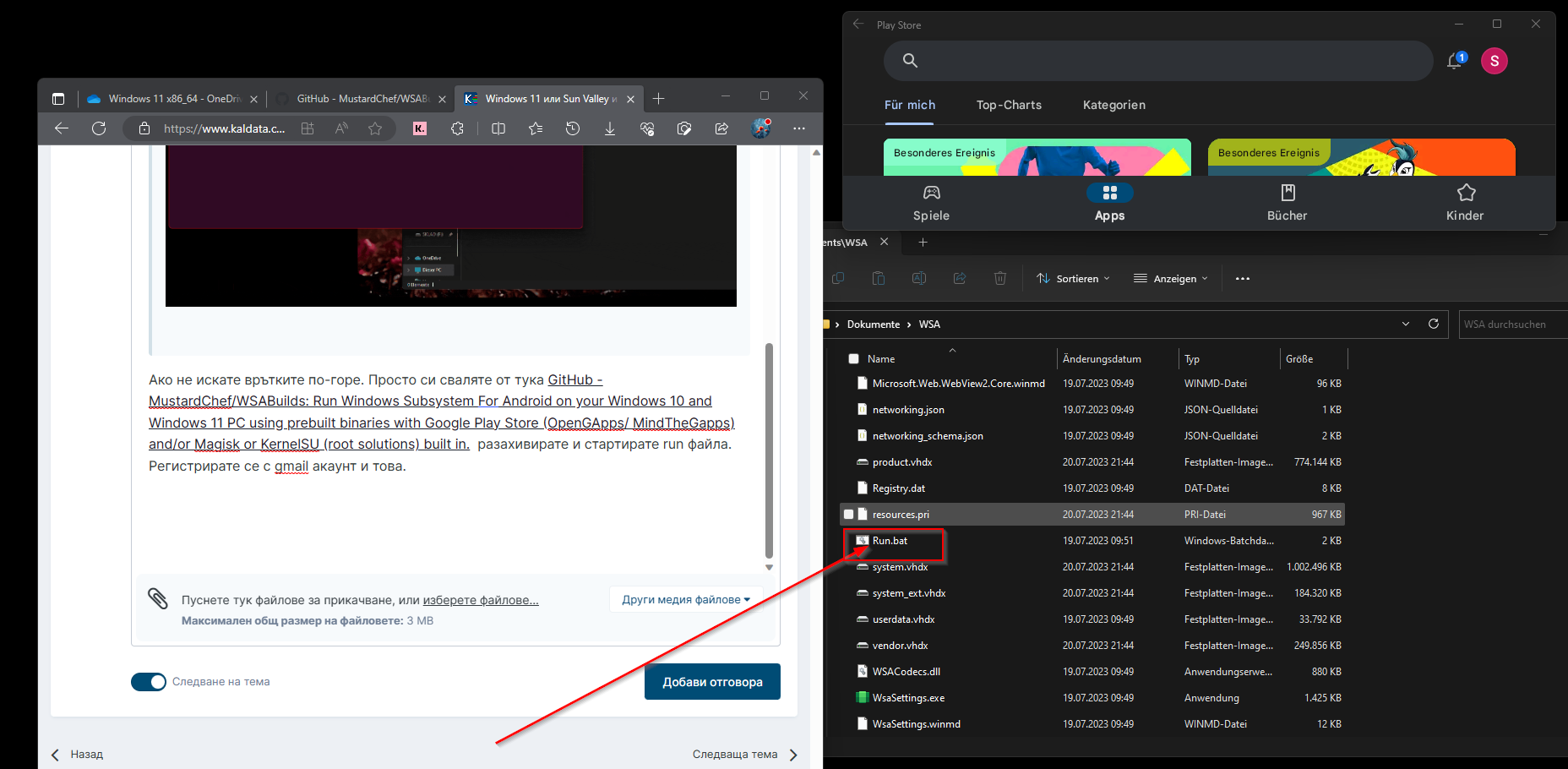
Task: Sort files by Änderungsdatum column
Action: (x=1102, y=359)
